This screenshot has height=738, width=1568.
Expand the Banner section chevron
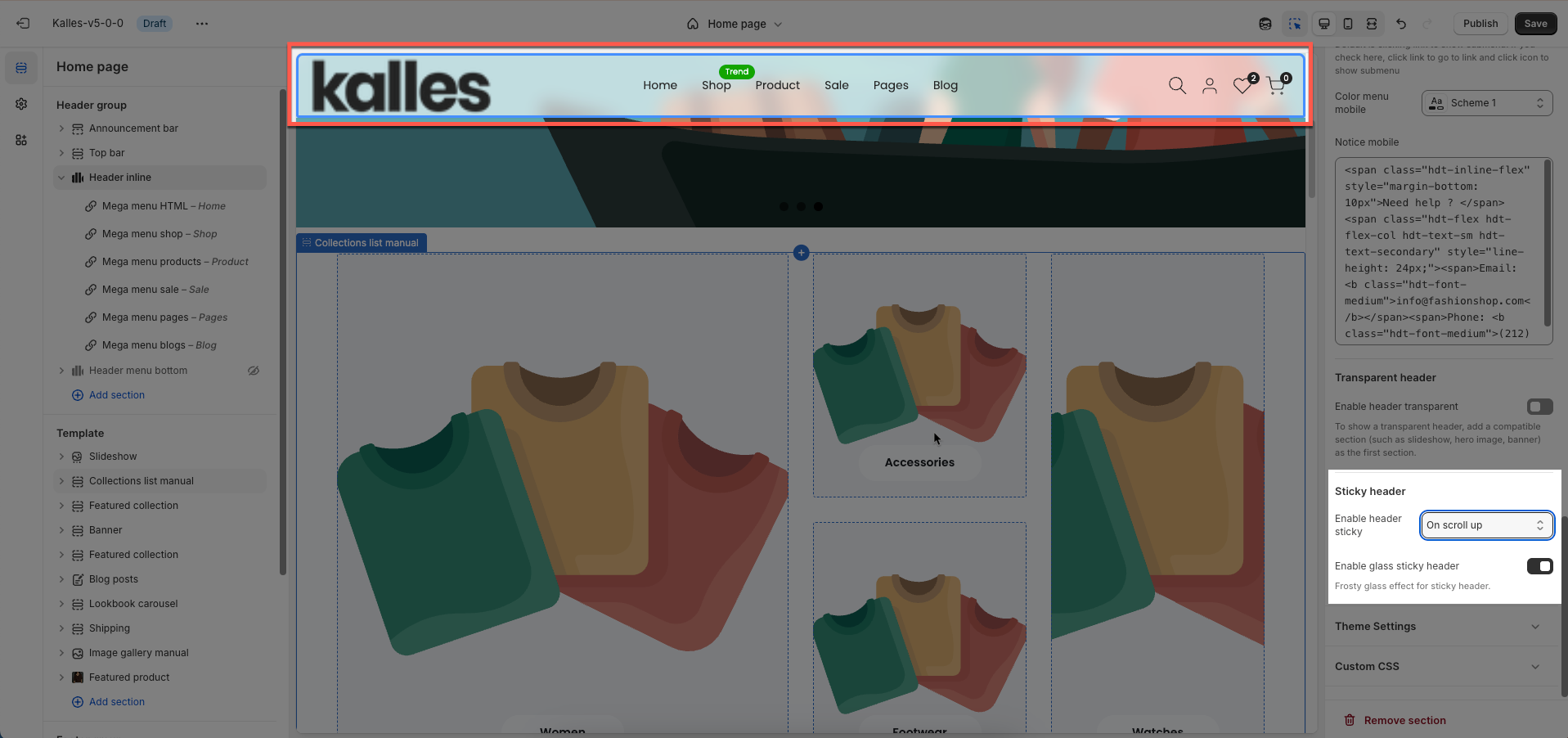[x=61, y=530]
